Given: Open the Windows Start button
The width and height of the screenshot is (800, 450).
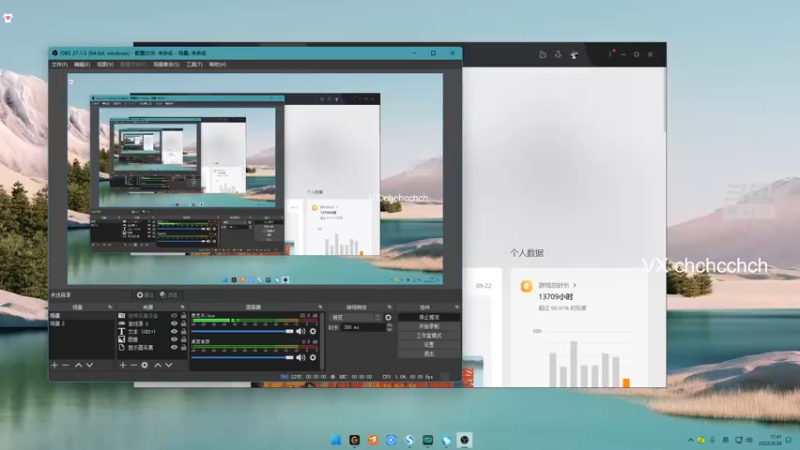Looking at the screenshot, I should pos(336,440).
